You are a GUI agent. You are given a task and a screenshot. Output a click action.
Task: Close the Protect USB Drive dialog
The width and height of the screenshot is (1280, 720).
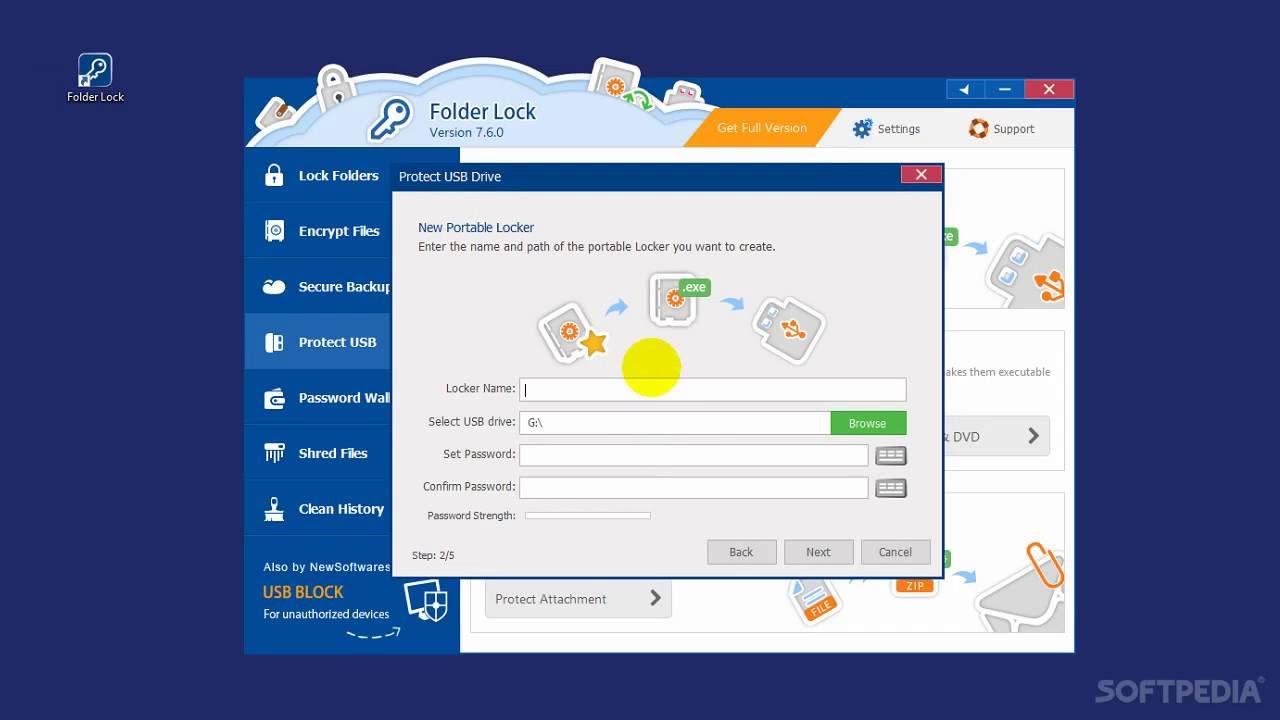[921, 175]
